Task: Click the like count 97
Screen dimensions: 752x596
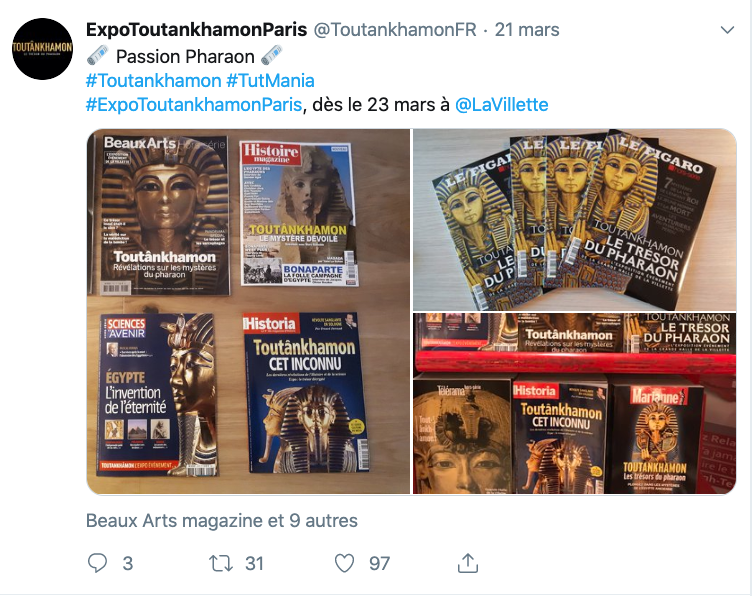Action: click(x=379, y=563)
